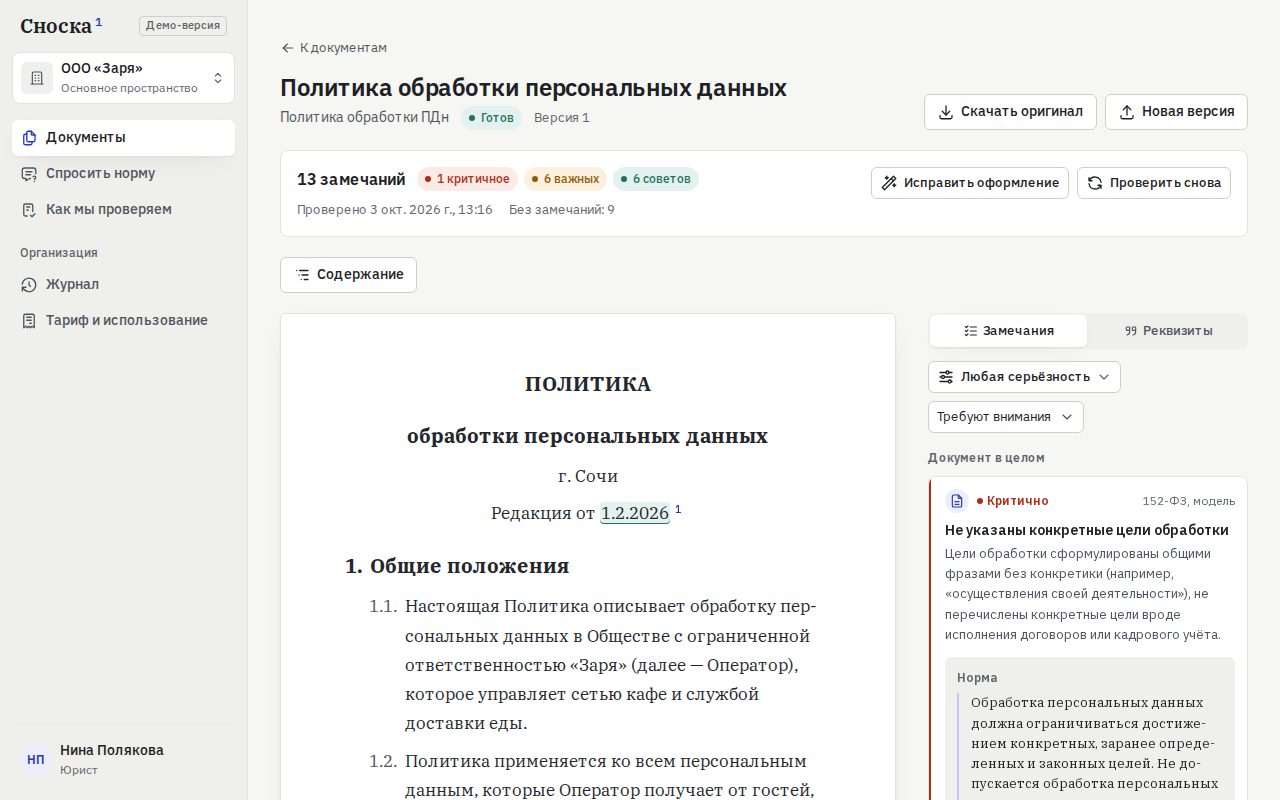Filter by 1 критичное badge
The image size is (1280, 800).
click(467, 179)
